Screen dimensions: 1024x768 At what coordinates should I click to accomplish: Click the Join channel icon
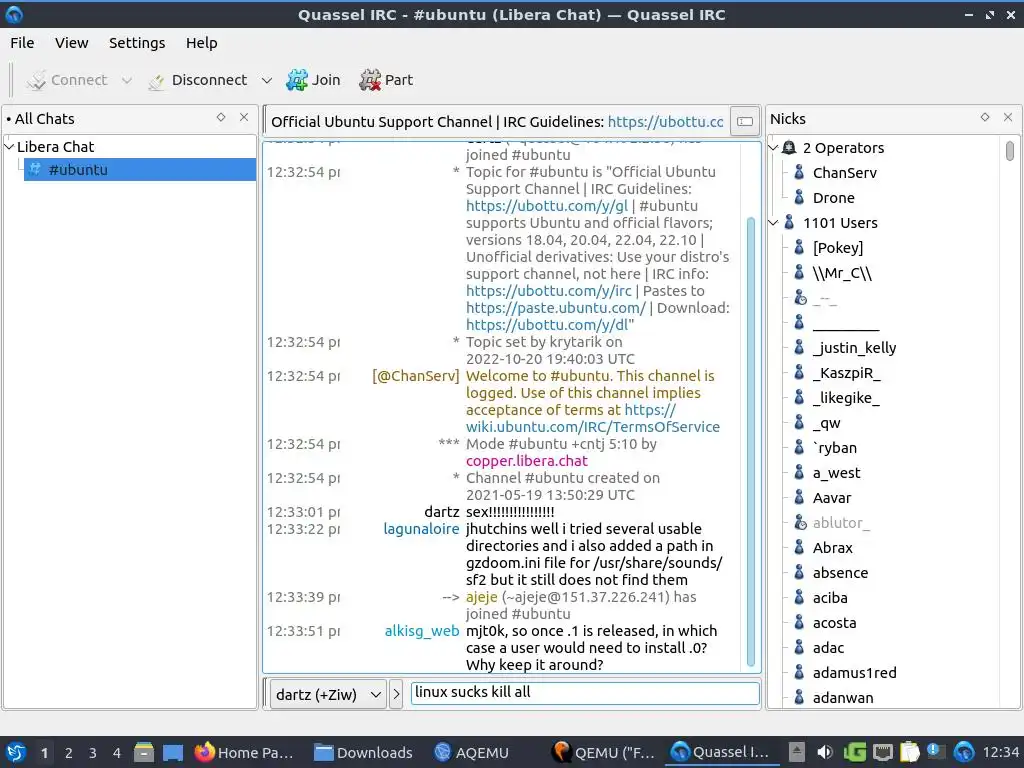[x=297, y=80]
